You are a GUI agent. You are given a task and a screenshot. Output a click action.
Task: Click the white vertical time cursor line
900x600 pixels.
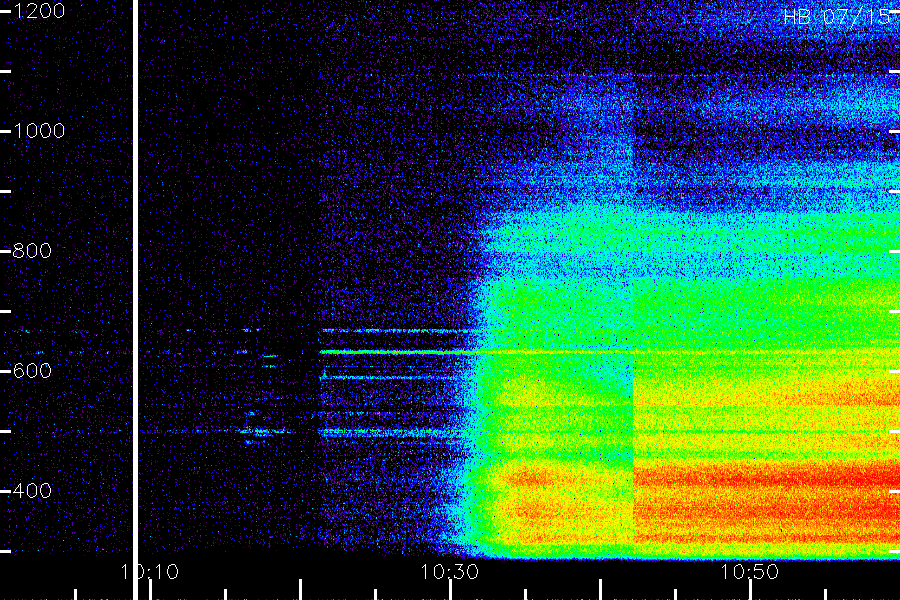[x=135, y=300]
